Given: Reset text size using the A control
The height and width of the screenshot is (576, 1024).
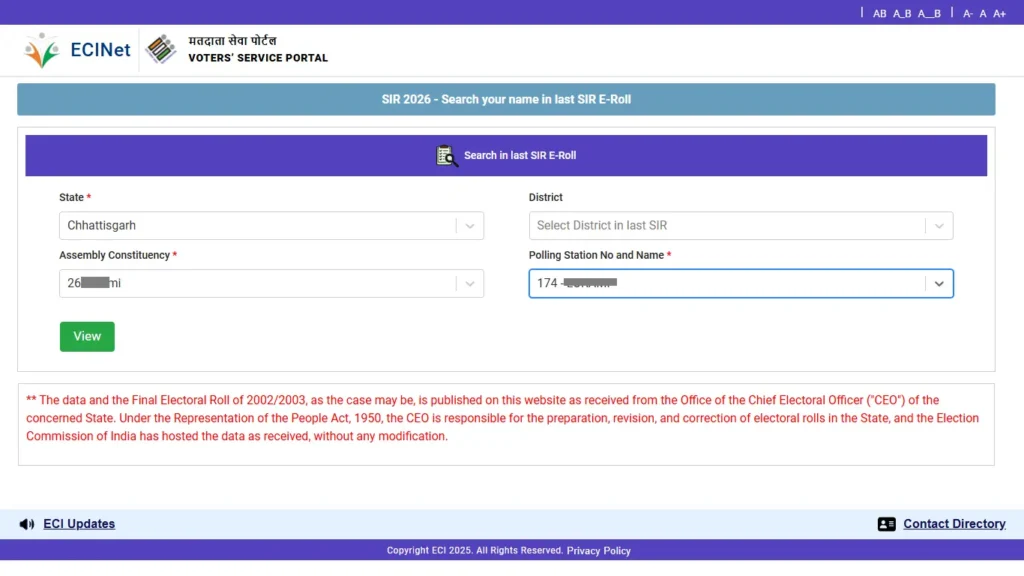Looking at the screenshot, I should (x=983, y=13).
